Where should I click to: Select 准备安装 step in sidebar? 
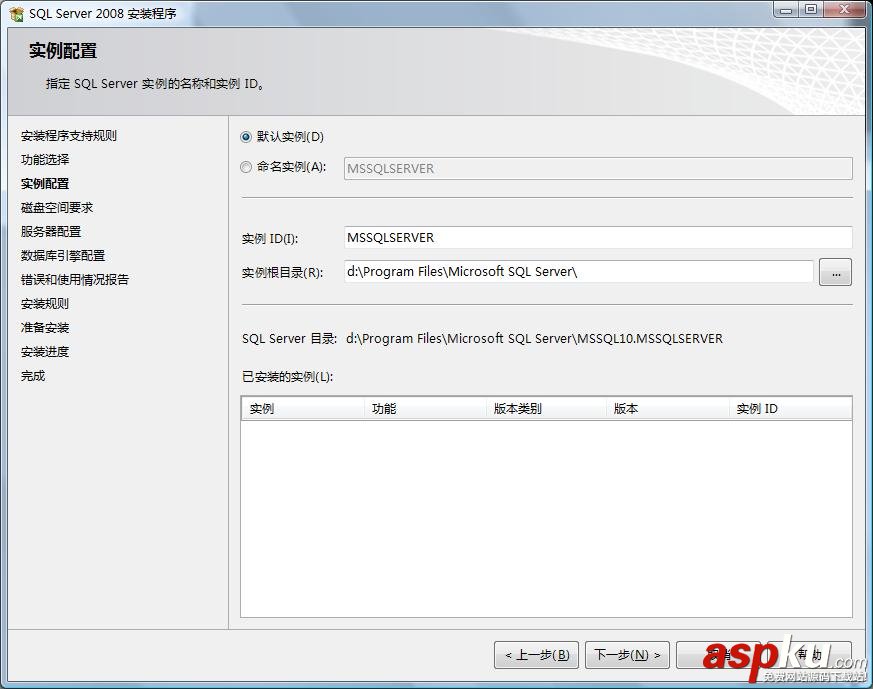[x=45, y=328]
